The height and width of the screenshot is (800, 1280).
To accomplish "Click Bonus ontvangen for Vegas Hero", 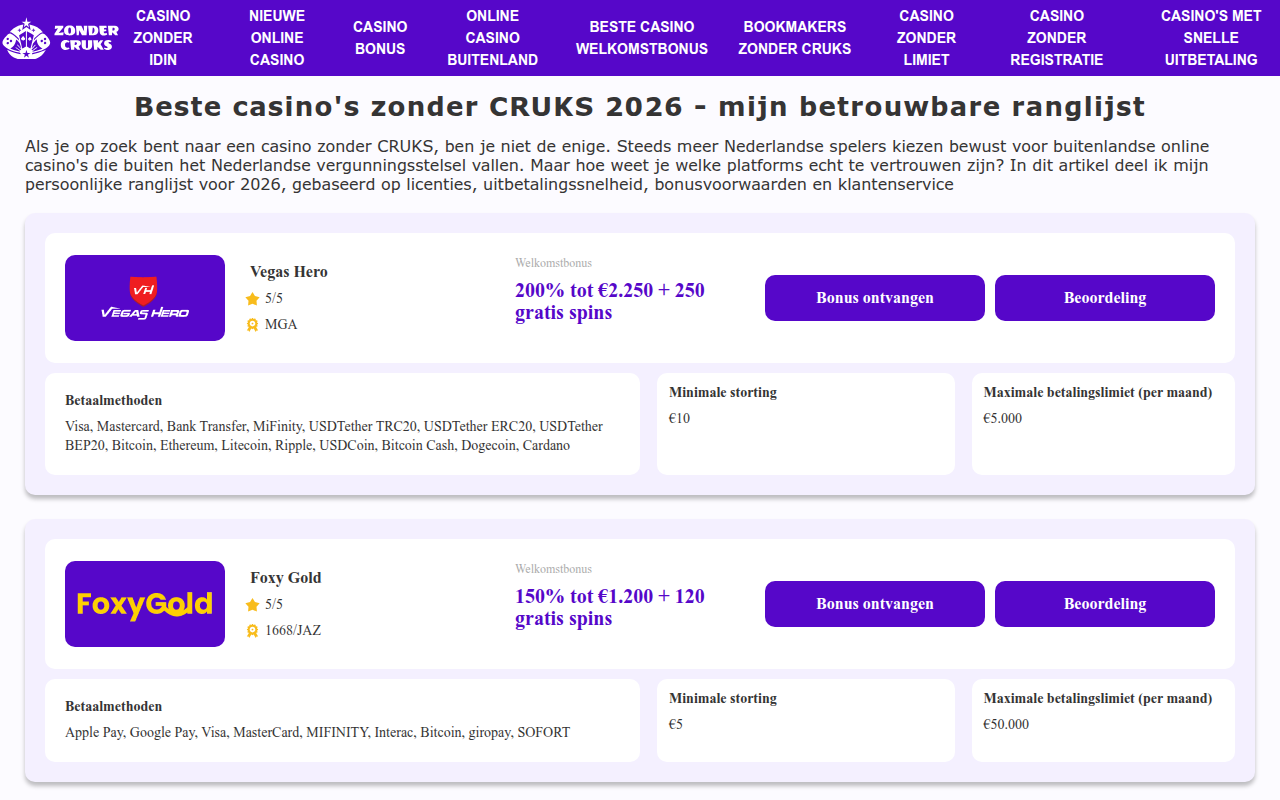I will pyautogui.click(x=875, y=298).
